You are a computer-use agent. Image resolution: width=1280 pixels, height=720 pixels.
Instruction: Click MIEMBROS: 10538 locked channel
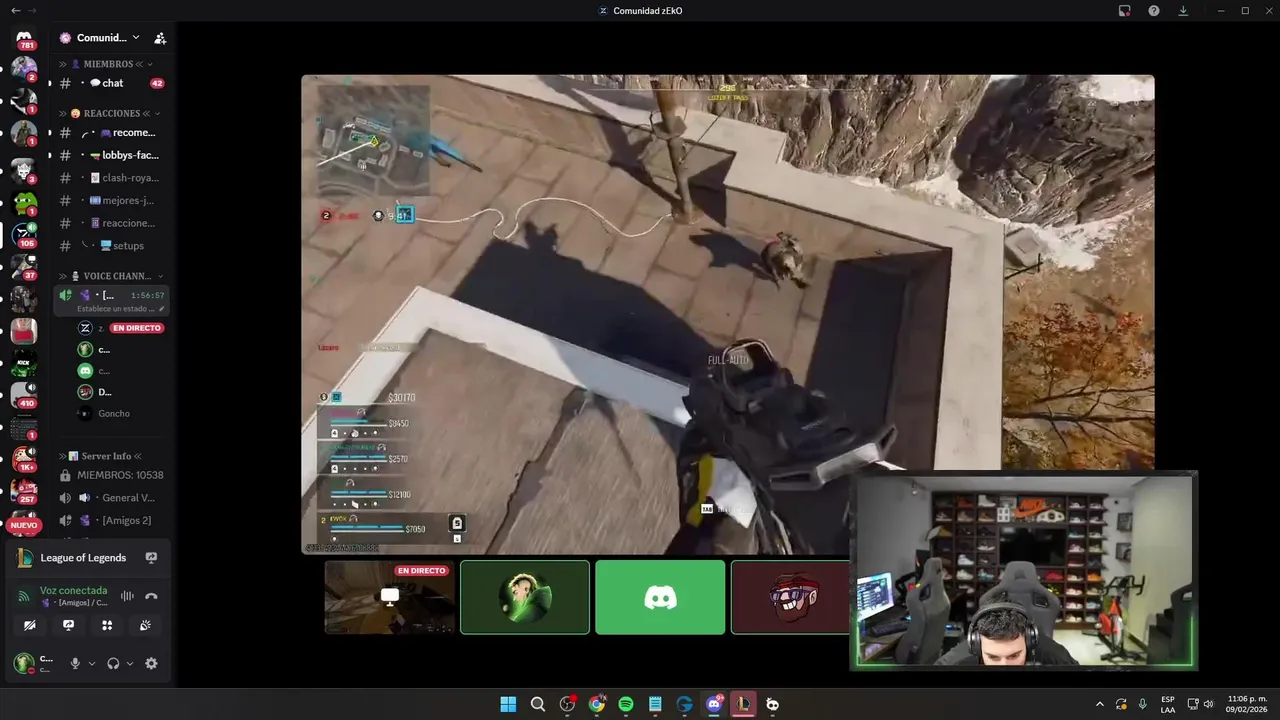[111, 475]
